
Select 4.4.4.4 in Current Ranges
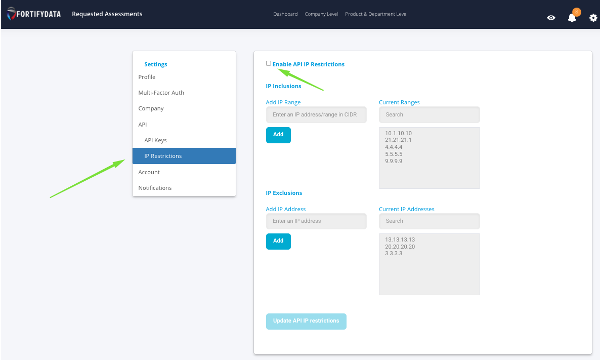(x=393, y=147)
